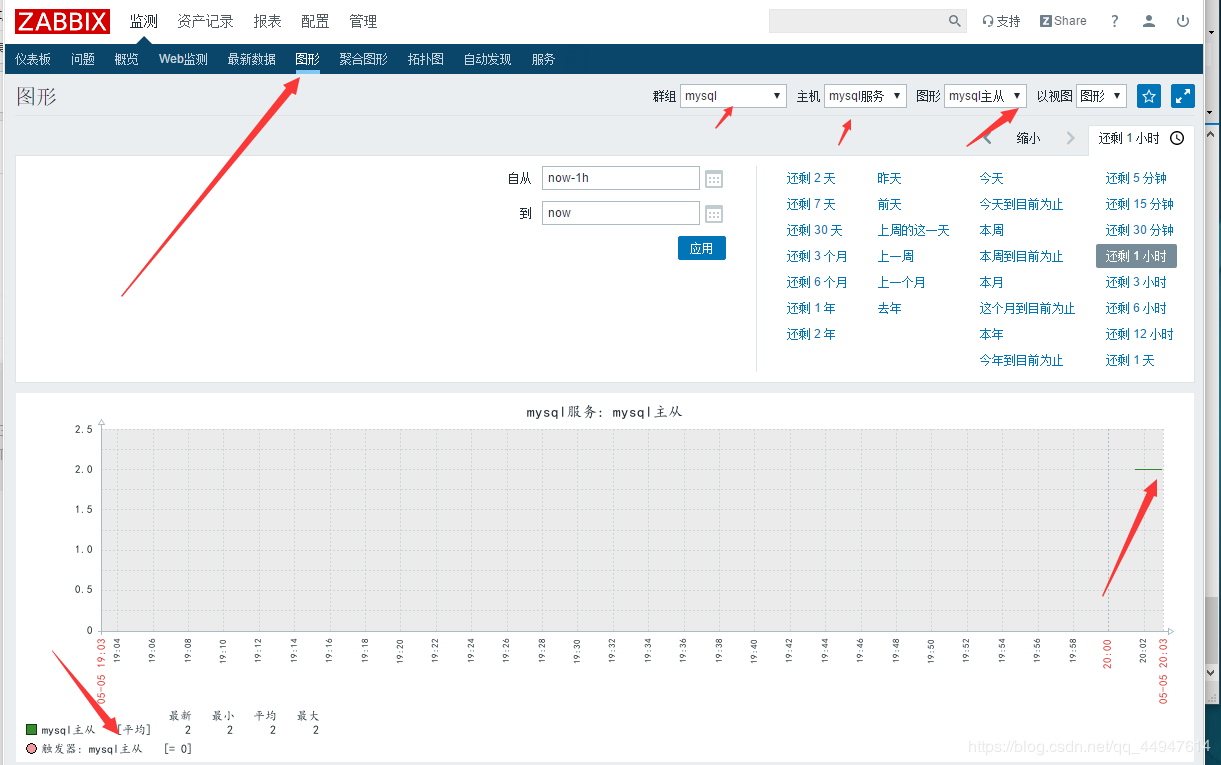This screenshot has width=1221, height=765.
Task: Click the clock icon beside 还剩 1 小时
Action: [x=1177, y=138]
